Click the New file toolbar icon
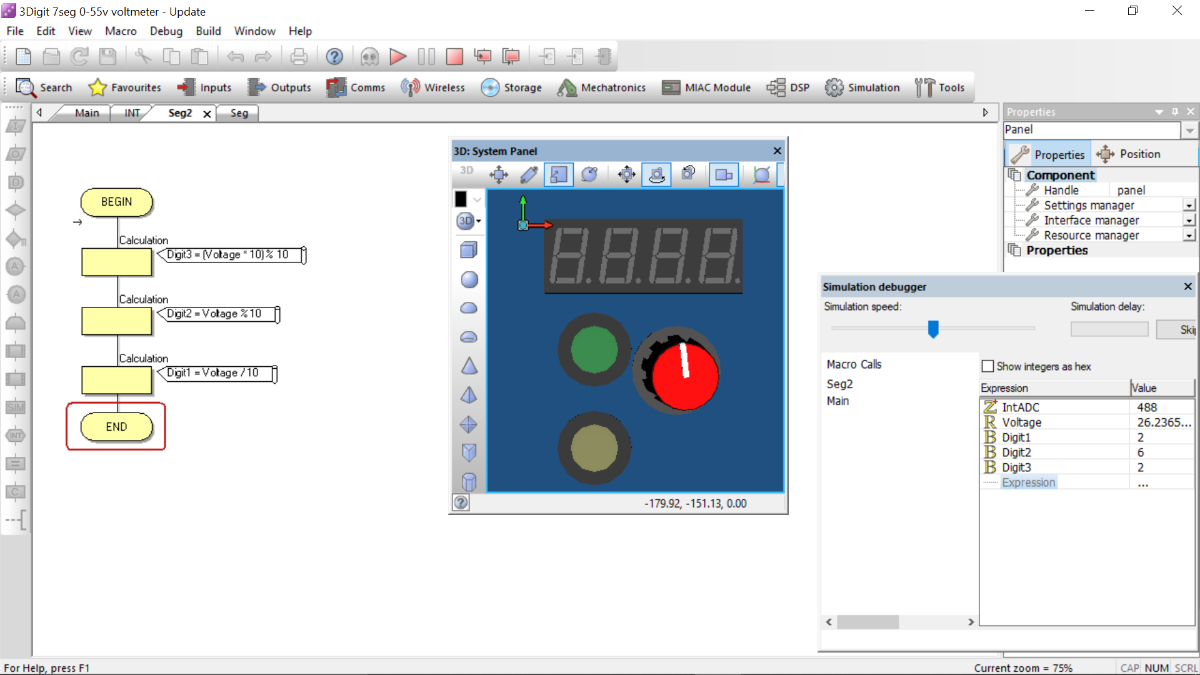 coord(24,57)
